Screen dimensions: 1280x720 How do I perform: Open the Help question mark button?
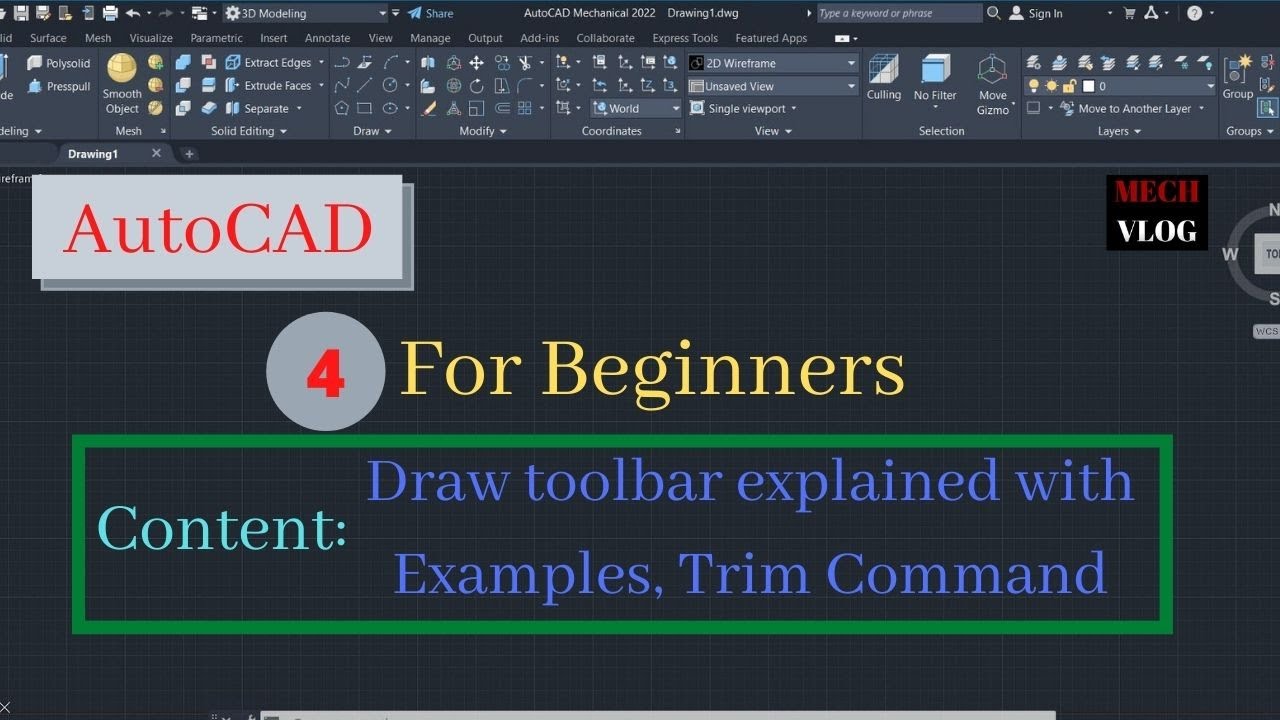(1195, 13)
